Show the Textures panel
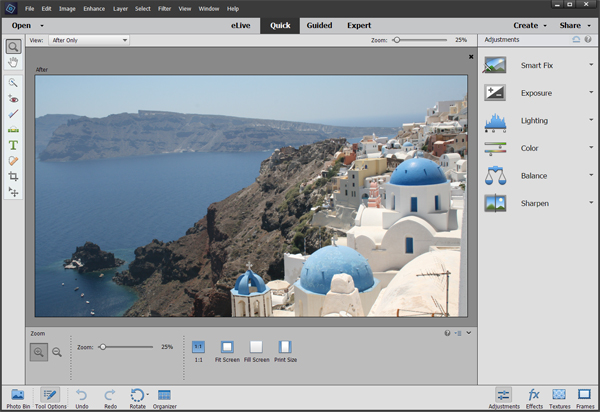 (x=559, y=398)
